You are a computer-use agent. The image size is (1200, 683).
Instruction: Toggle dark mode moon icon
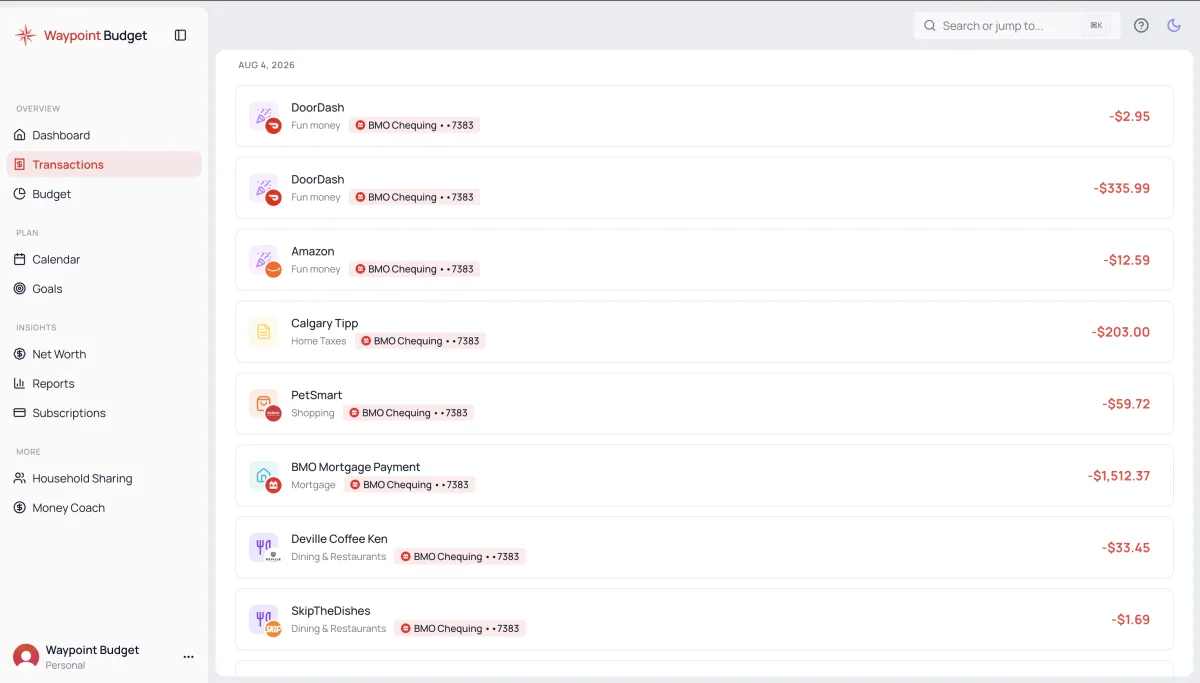pos(1174,26)
